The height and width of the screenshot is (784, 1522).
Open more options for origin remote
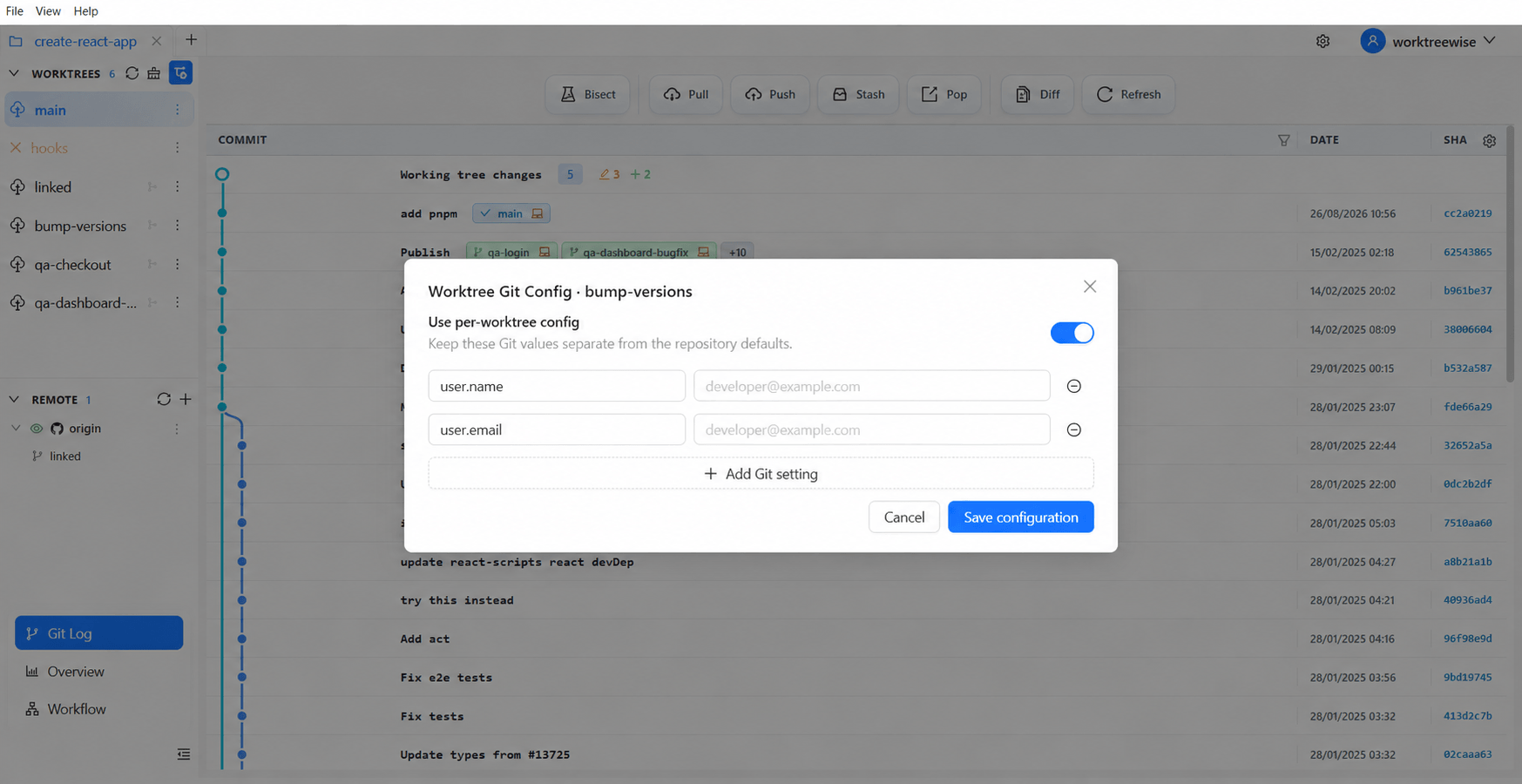point(177,429)
